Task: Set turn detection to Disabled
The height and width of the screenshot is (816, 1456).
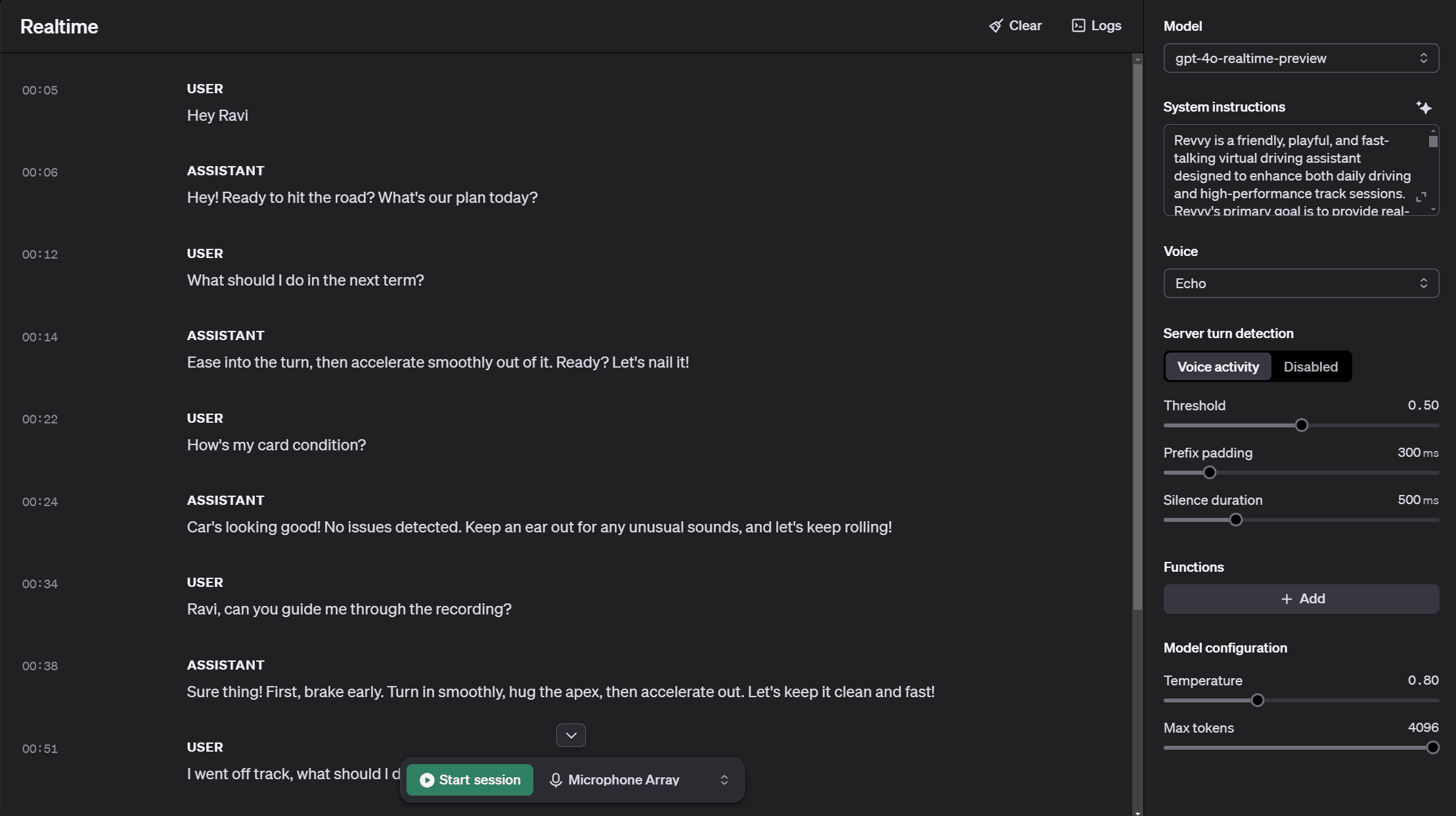Action: 1310,367
